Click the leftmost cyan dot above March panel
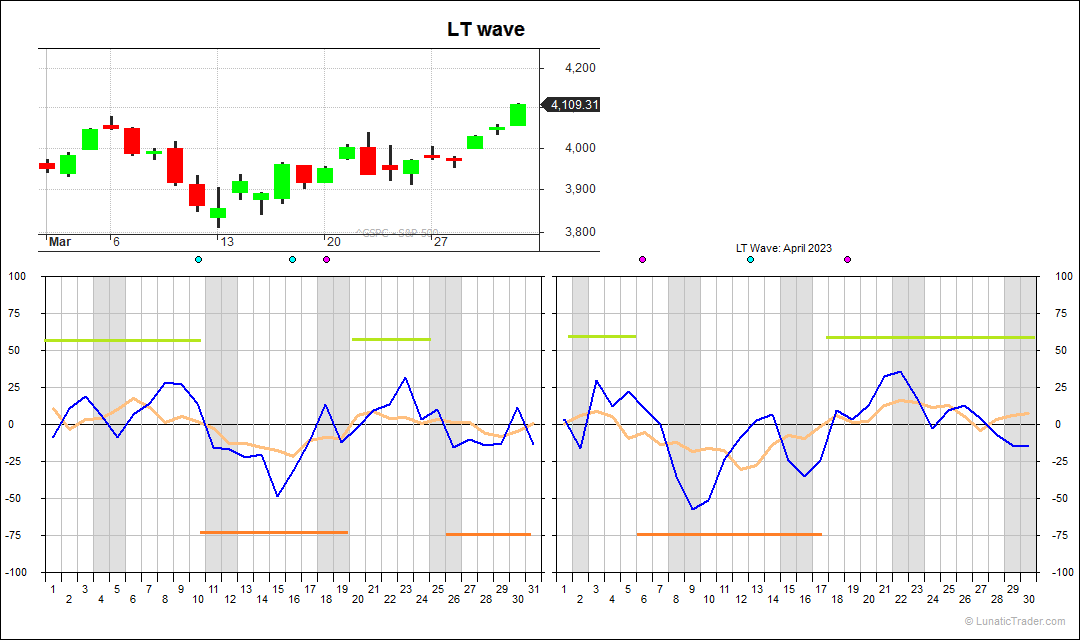The width and height of the screenshot is (1080, 640). [198, 260]
